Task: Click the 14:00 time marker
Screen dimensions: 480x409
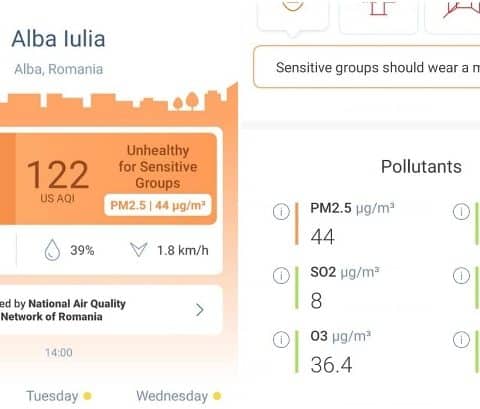Action: click(x=59, y=352)
